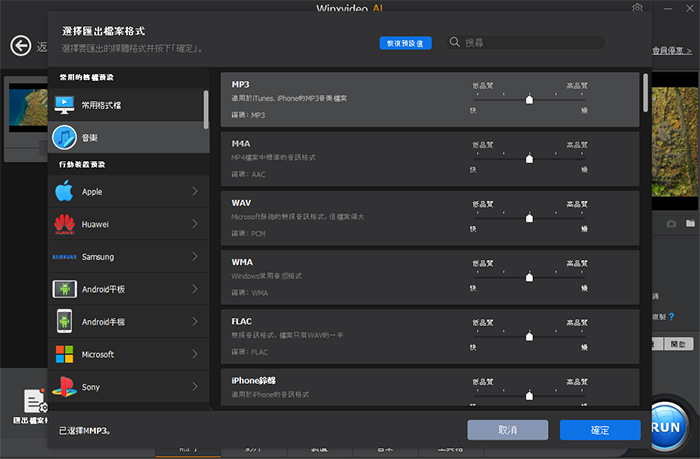The width and height of the screenshot is (700, 459).
Task: Select the MP3 format entry
Action: click(x=430, y=100)
